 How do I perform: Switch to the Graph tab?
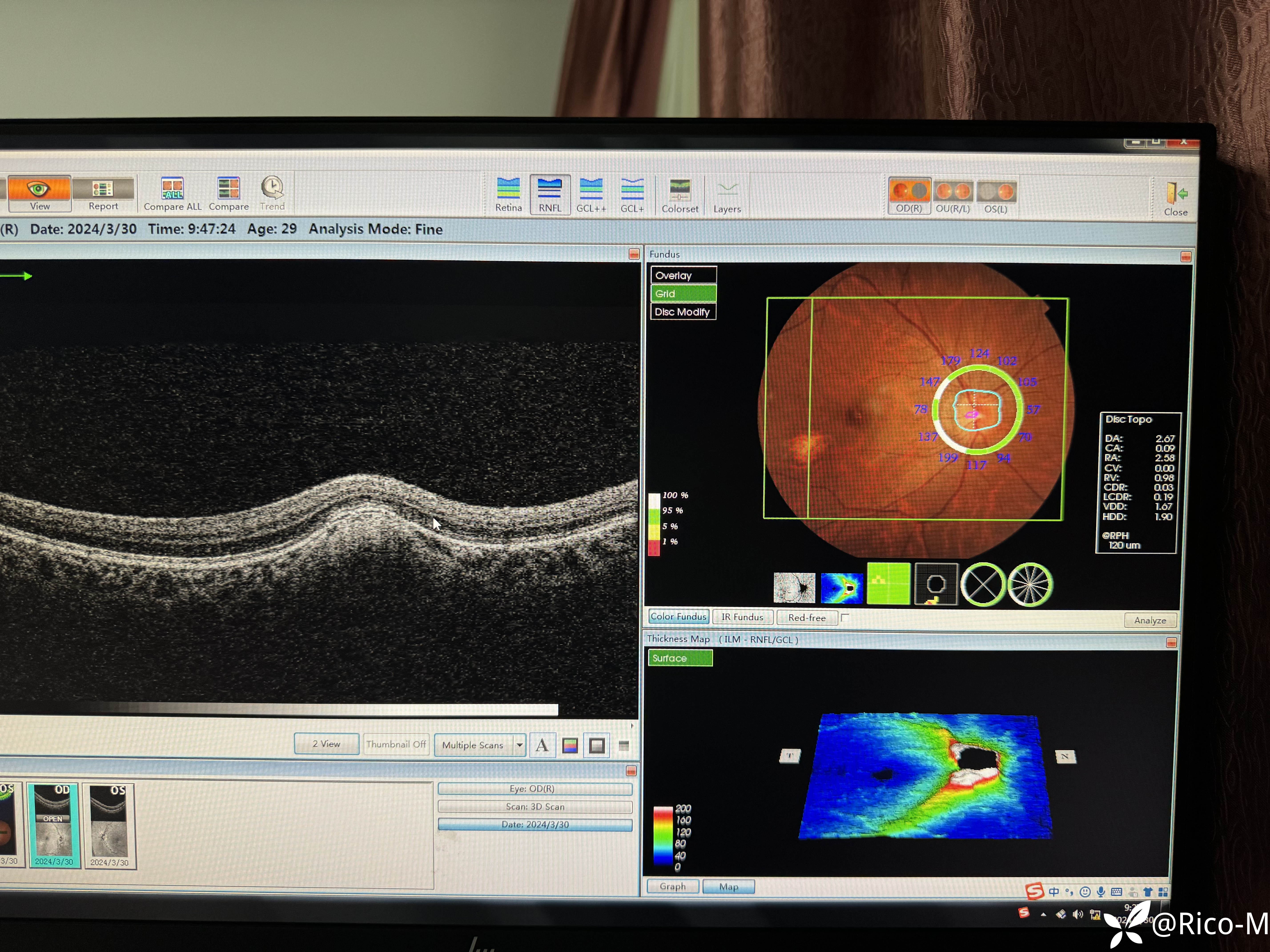pyautogui.click(x=672, y=886)
